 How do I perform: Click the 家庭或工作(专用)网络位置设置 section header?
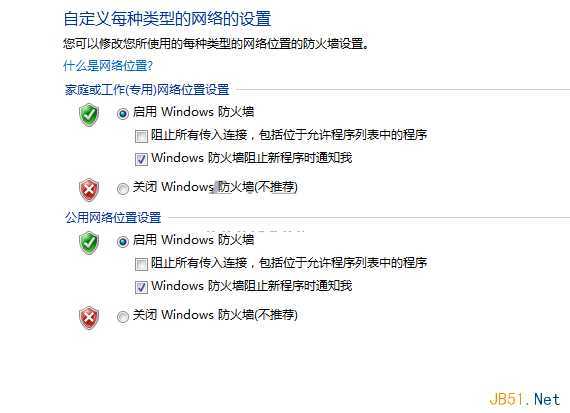(147, 89)
